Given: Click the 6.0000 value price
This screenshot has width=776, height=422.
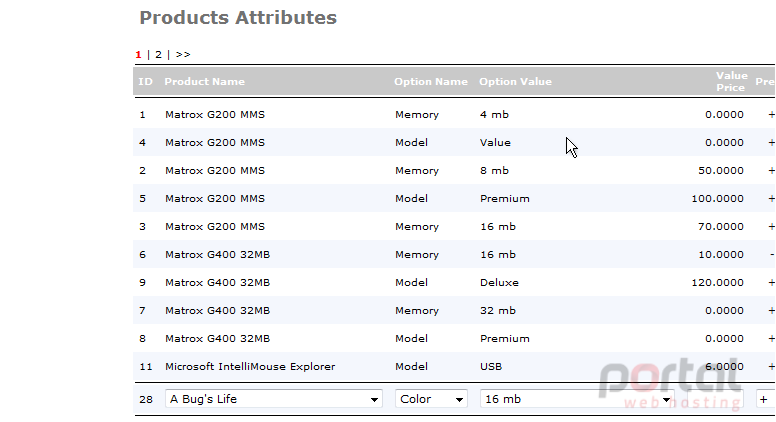Looking at the screenshot, I should tap(724, 367).
